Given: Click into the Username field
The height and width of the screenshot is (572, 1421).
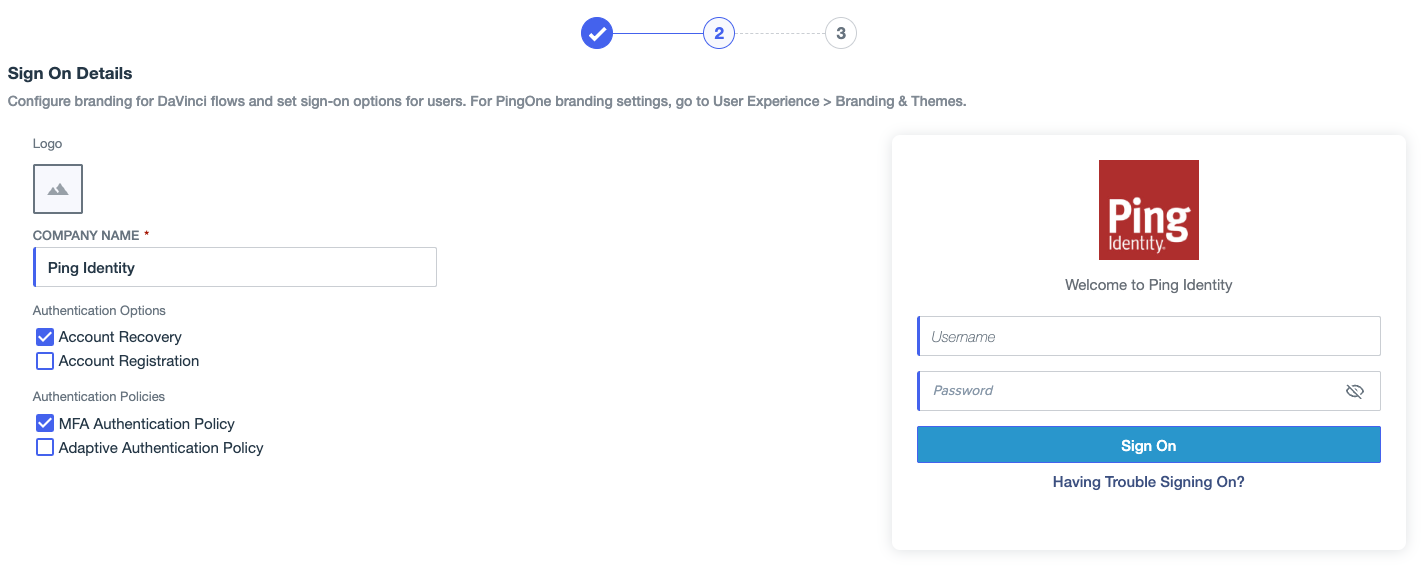Looking at the screenshot, I should [1149, 336].
